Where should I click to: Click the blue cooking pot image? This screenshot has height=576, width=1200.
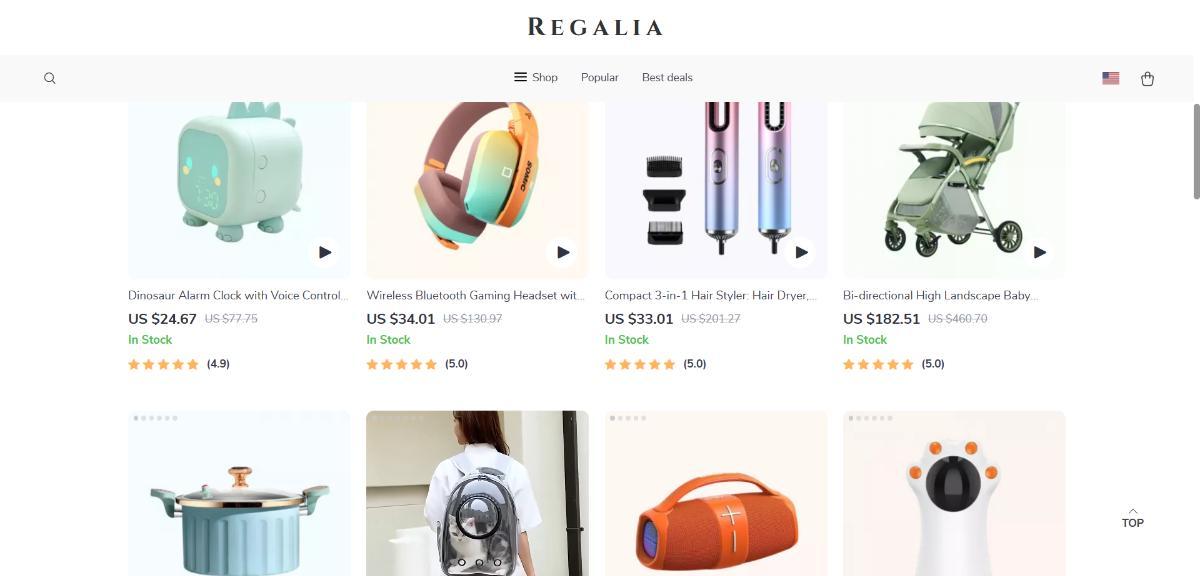click(x=239, y=493)
